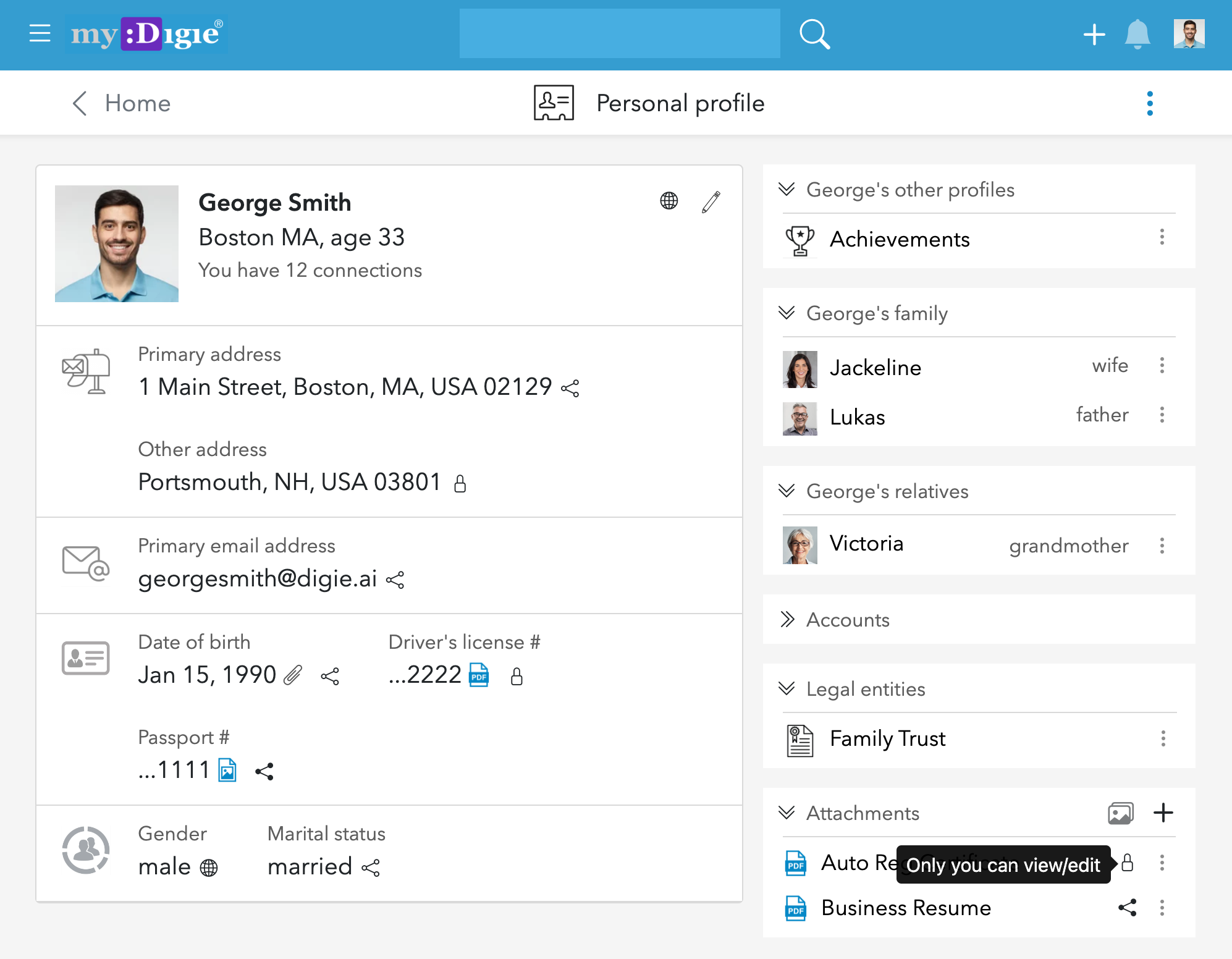Expand the Accounts section
Viewport: 1232px width, 959px height.
(787, 619)
